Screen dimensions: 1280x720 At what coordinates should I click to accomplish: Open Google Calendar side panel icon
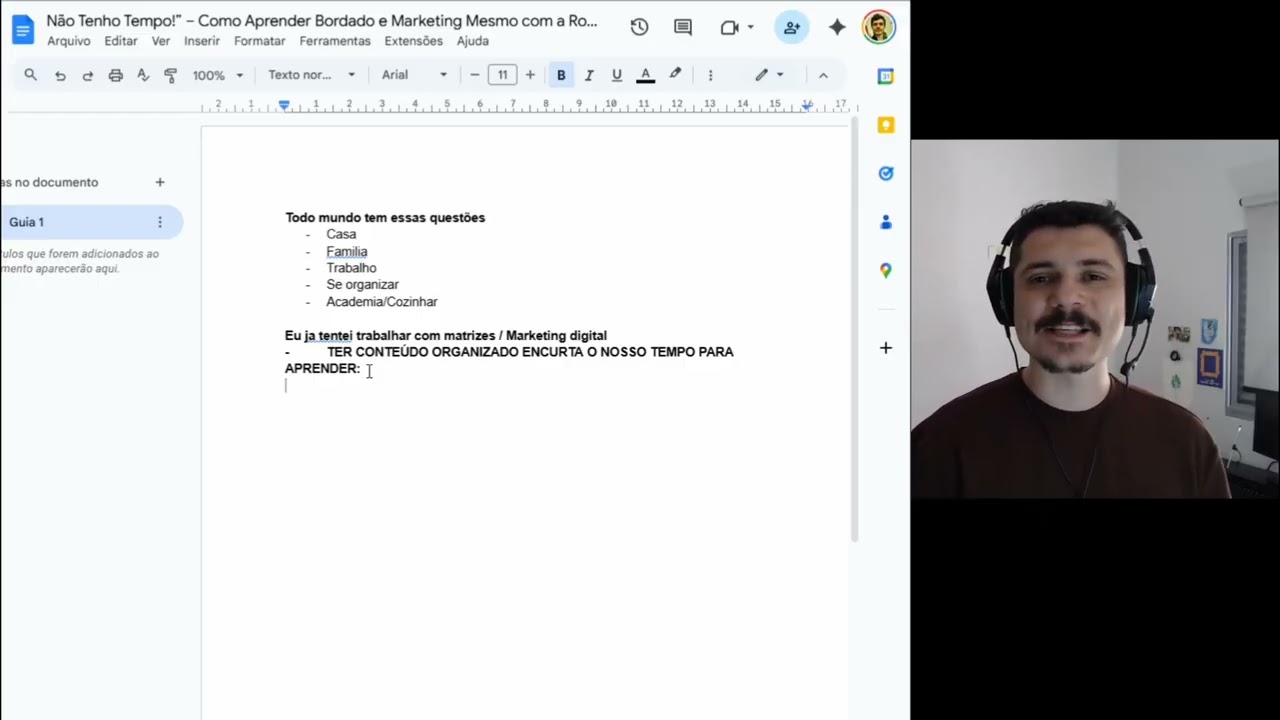885,76
